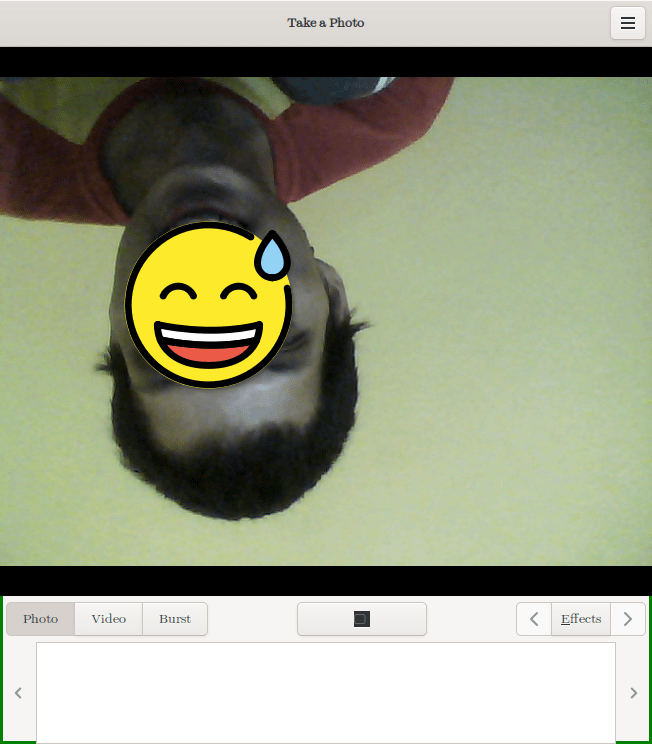The width and height of the screenshot is (652, 744).
Task: Open the hamburger menu in the header
Action: click(x=627, y=23)
